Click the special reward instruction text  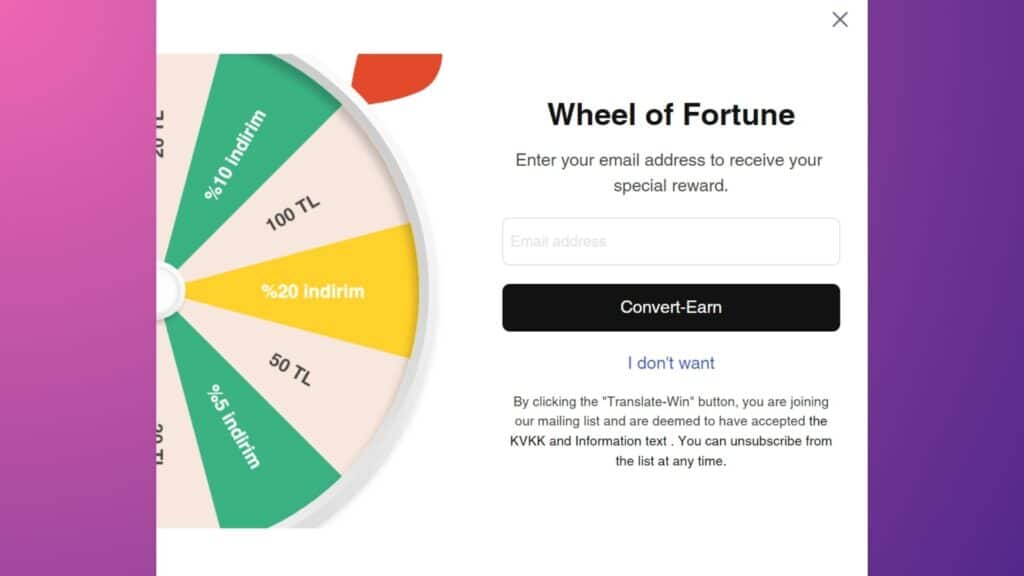(670, 172)
